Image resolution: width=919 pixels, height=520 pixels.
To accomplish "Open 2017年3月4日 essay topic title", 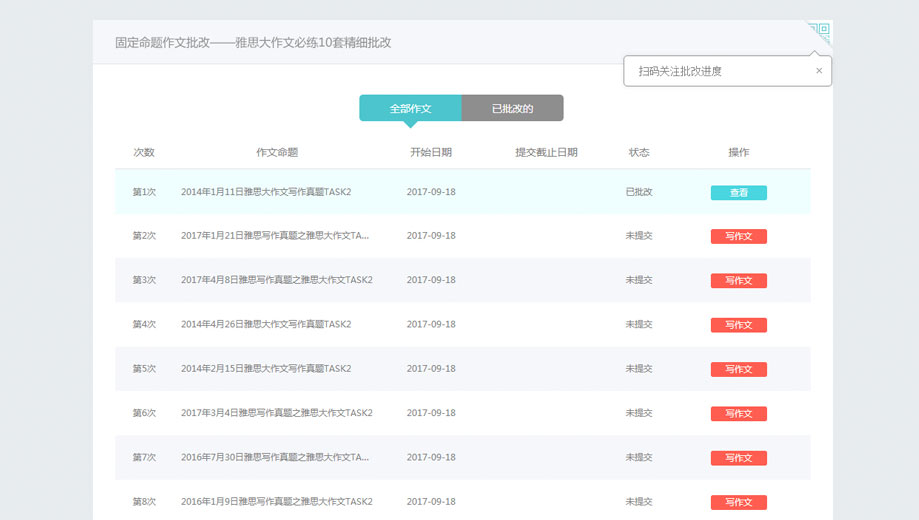I will click(276, 412).
